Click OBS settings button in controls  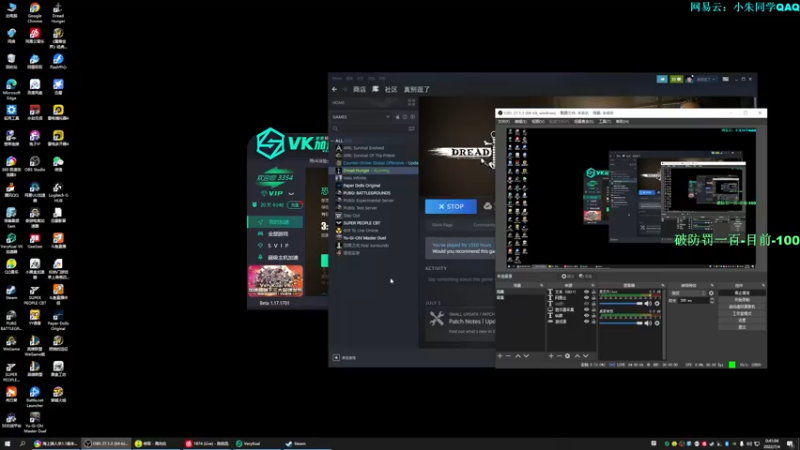coord(742,320)
